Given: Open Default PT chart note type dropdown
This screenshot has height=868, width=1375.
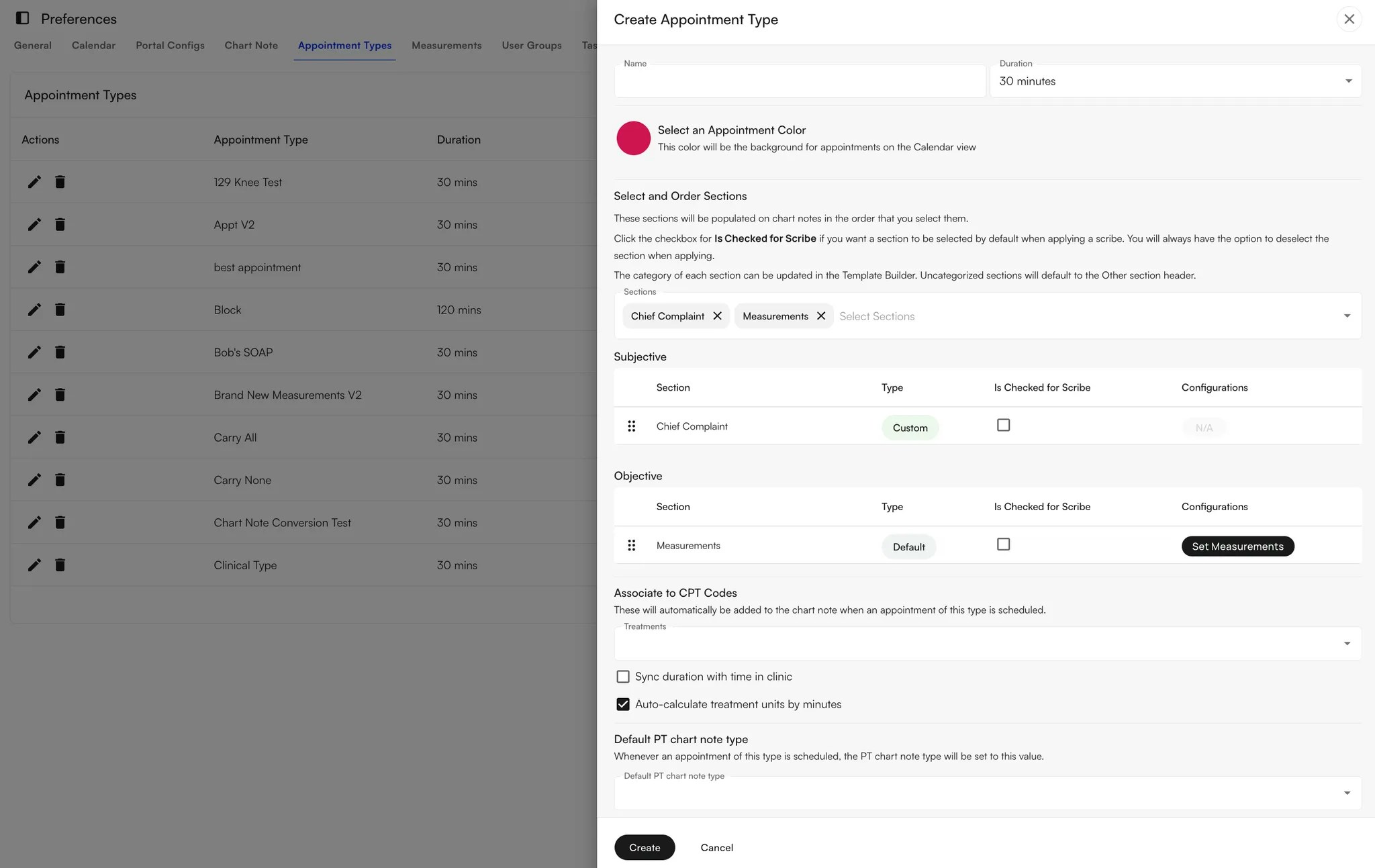Looking at the screenshot, I should [x=987, y=793].
